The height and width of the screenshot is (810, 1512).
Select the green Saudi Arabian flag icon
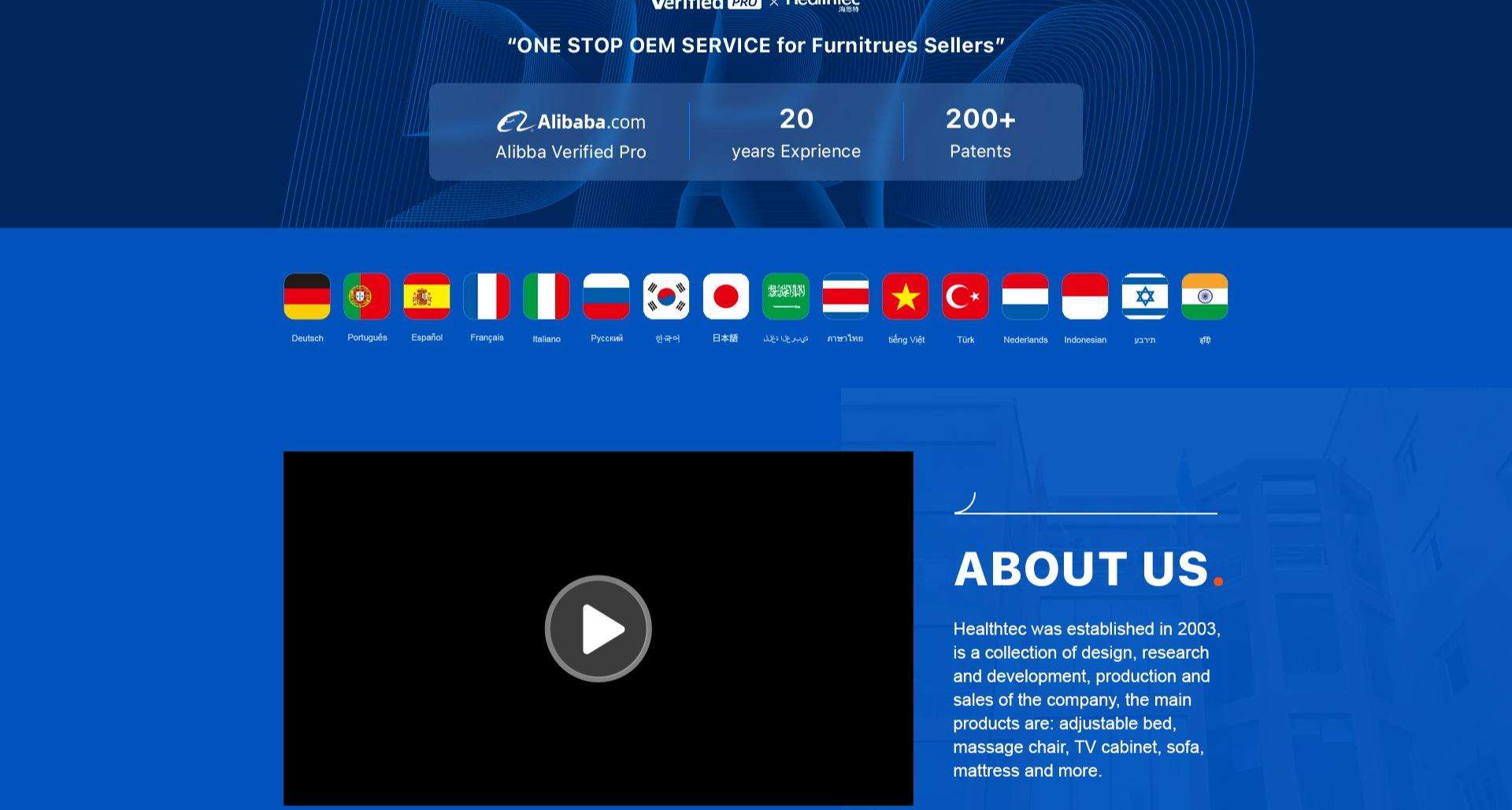tap(786, 297)
